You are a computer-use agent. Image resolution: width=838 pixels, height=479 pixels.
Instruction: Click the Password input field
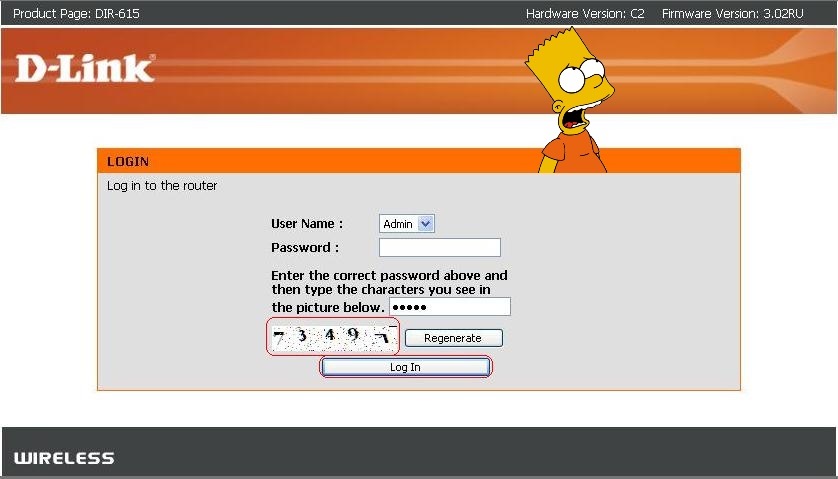click(x=440, y=248)
